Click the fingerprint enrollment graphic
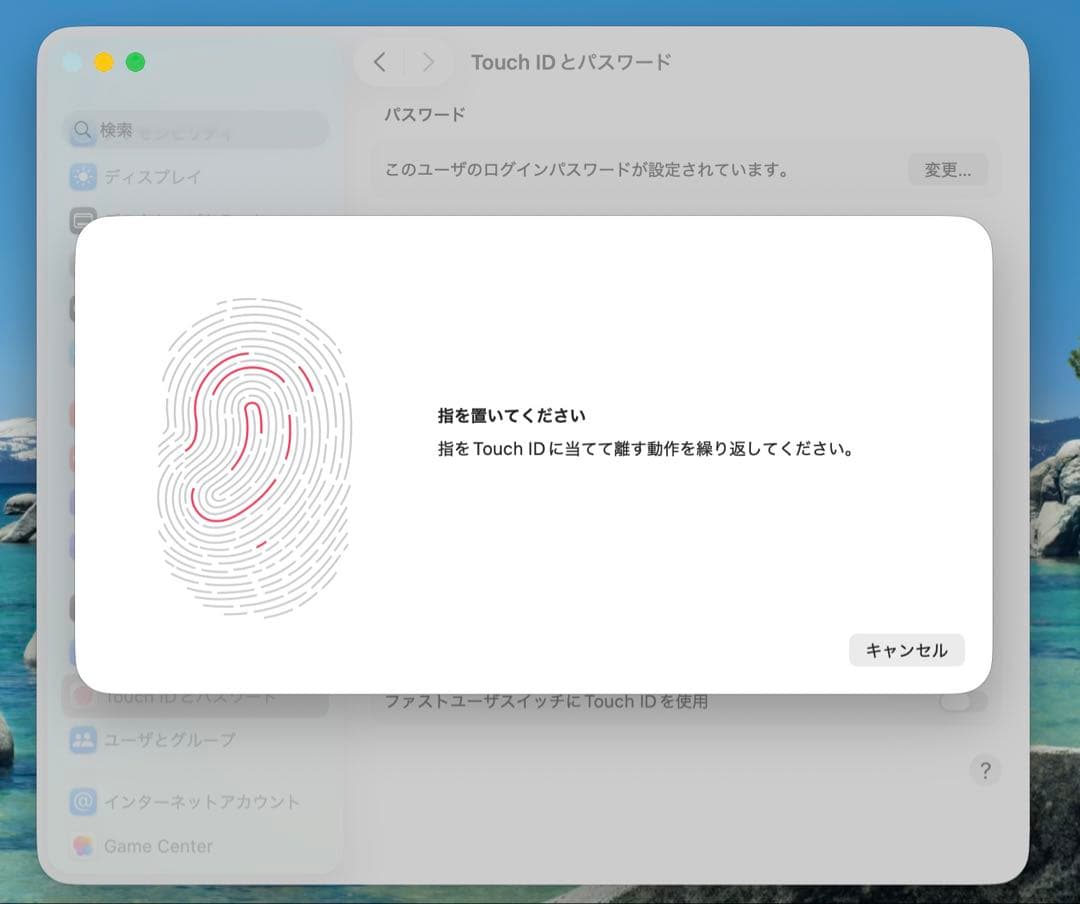 pos(254,456)
